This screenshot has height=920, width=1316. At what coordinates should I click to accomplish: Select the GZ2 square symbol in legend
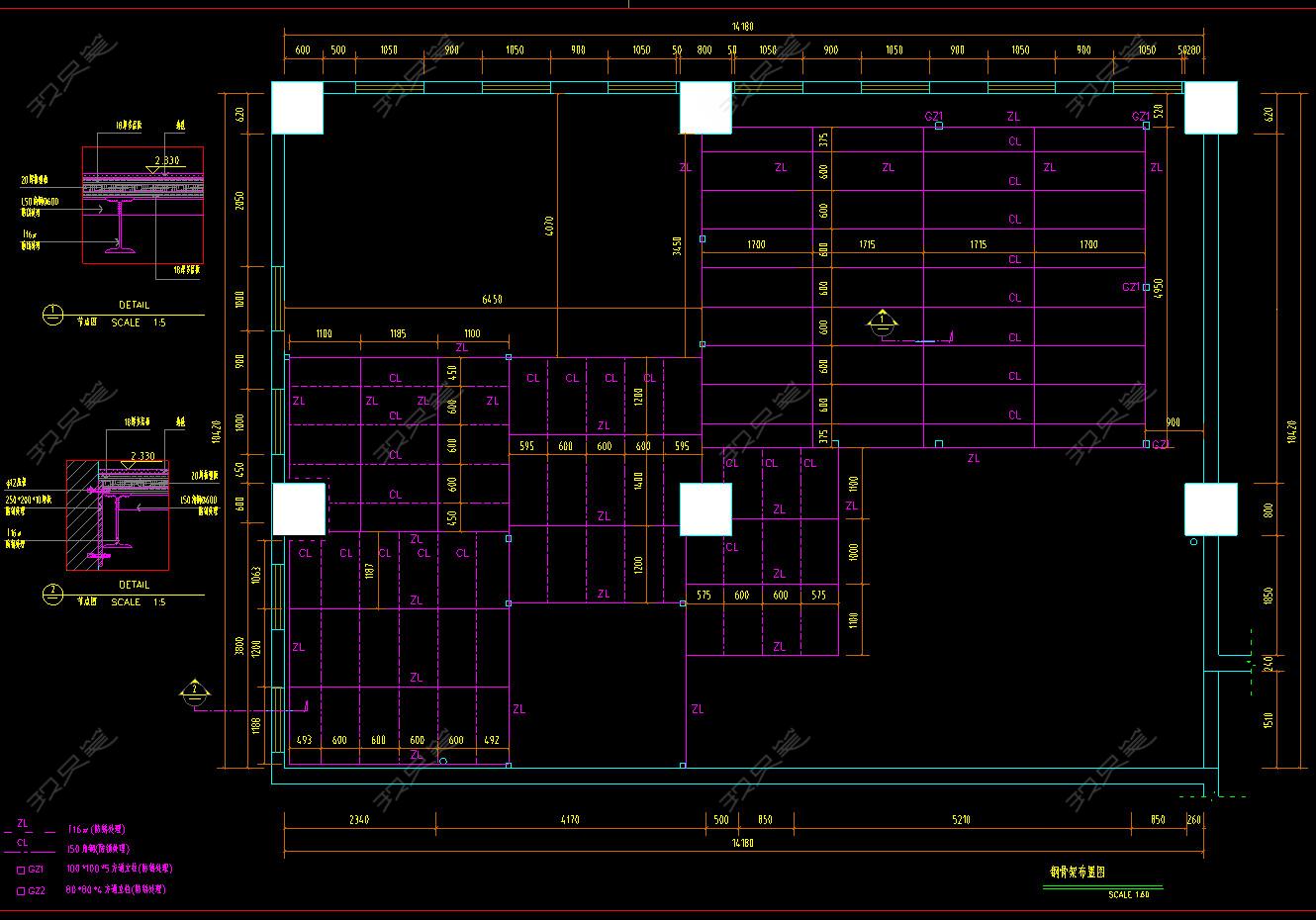[20, 890]
